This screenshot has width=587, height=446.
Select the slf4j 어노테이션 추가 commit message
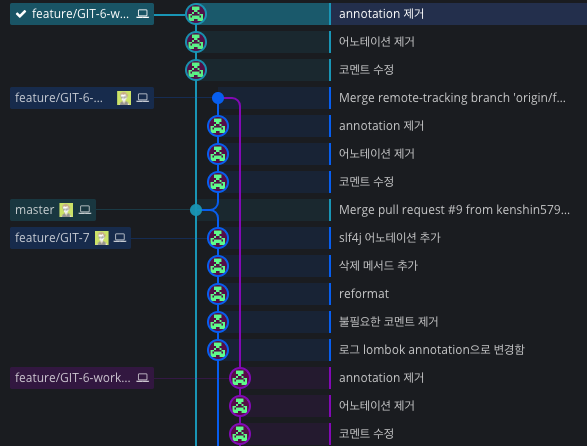(390, 237)
